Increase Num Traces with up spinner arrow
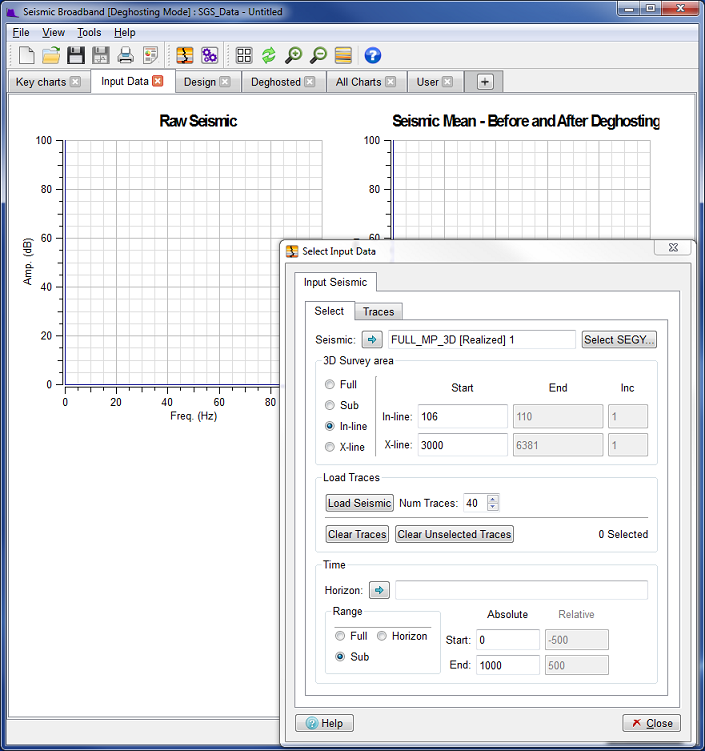Screen dimensions: 705x751 coord(493,499)
